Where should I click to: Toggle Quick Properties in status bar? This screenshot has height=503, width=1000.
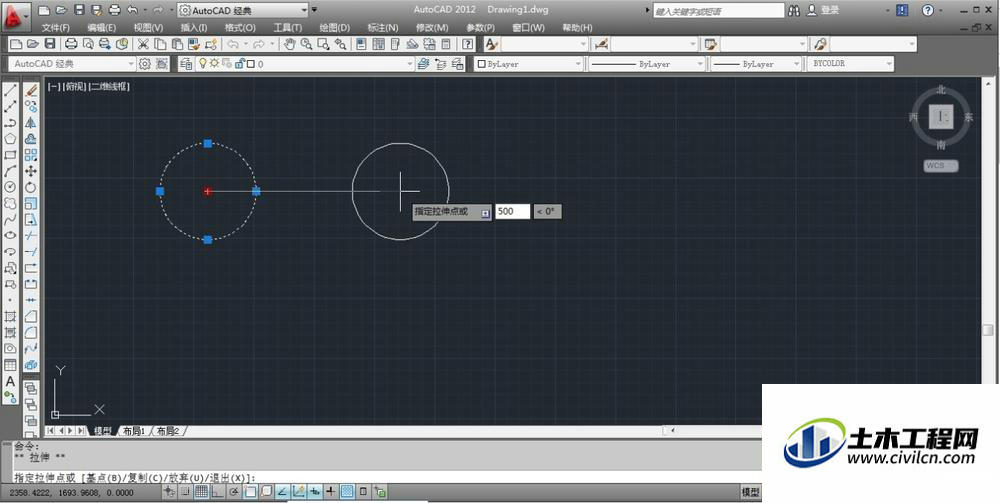pos(364,492)
